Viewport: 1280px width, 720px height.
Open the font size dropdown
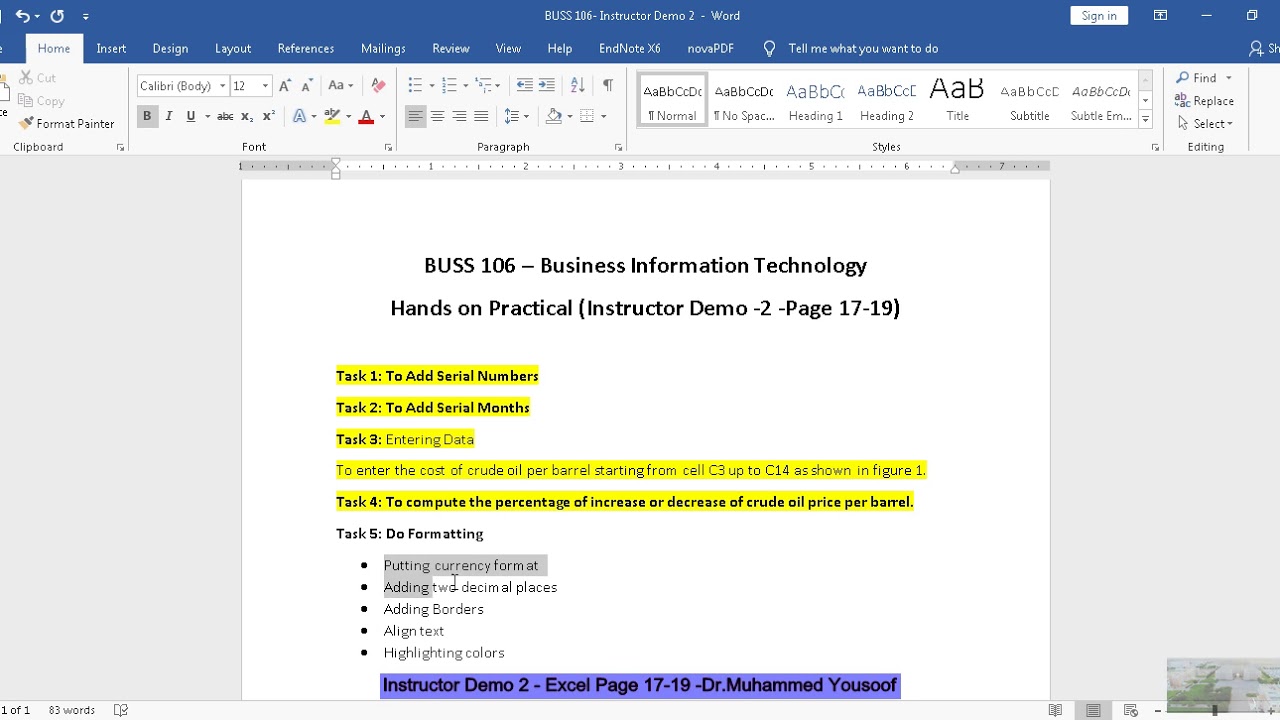265,86
